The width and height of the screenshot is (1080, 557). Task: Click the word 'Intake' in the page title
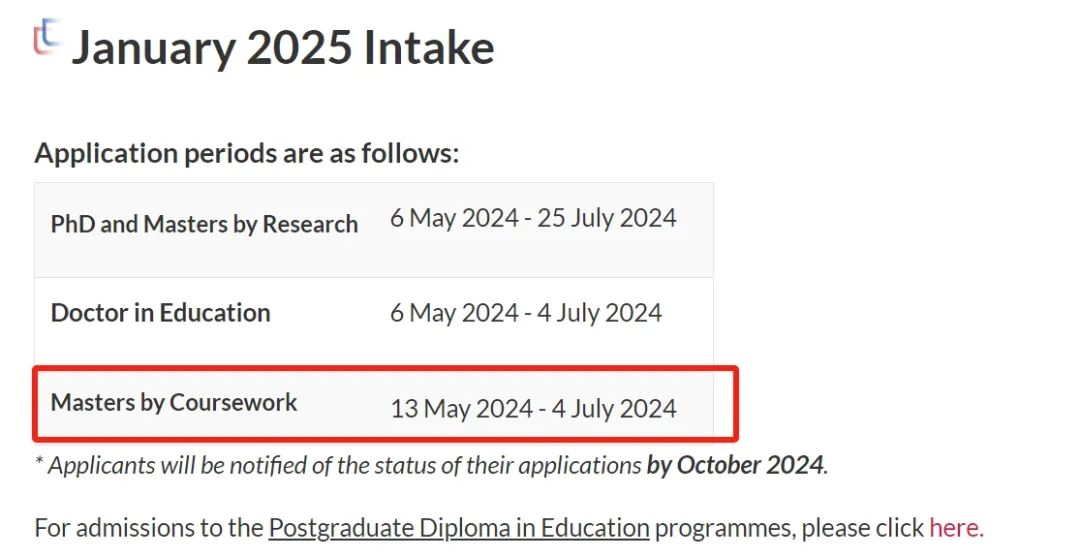click(x=429, y=48)
